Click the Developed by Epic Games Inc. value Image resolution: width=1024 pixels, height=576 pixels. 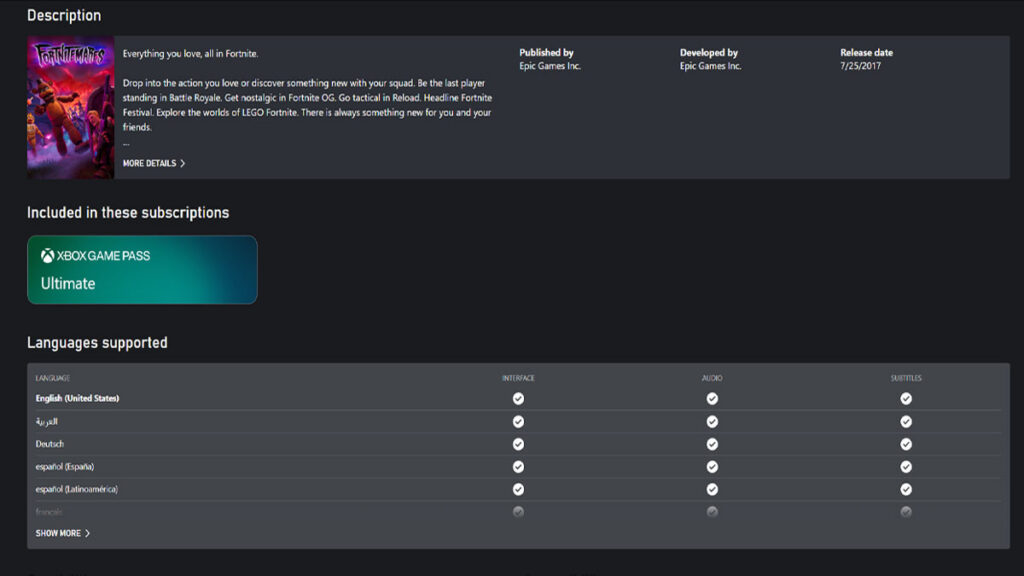pos(711,66)
